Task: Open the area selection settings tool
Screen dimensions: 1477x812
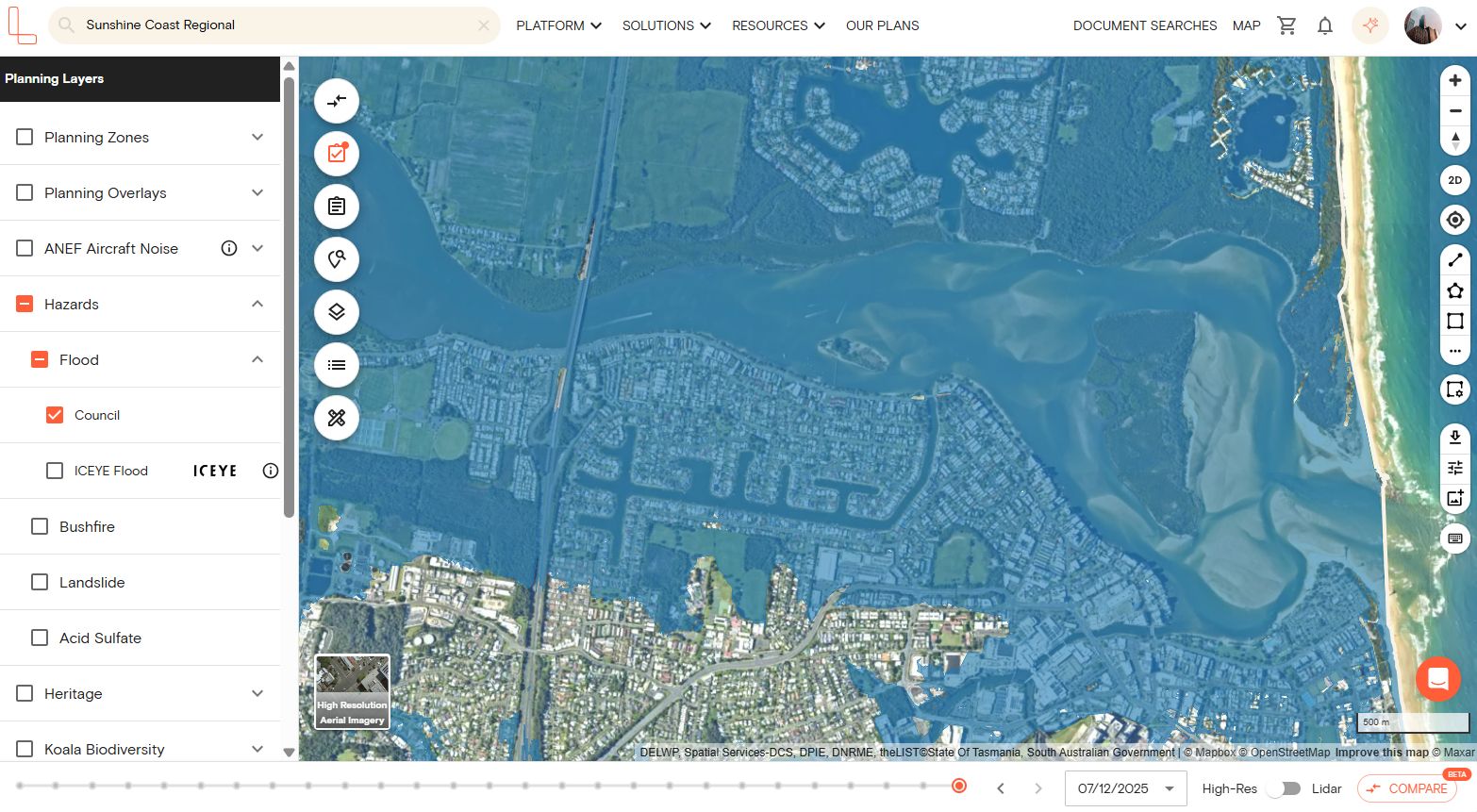Action: pos(1455,389)
